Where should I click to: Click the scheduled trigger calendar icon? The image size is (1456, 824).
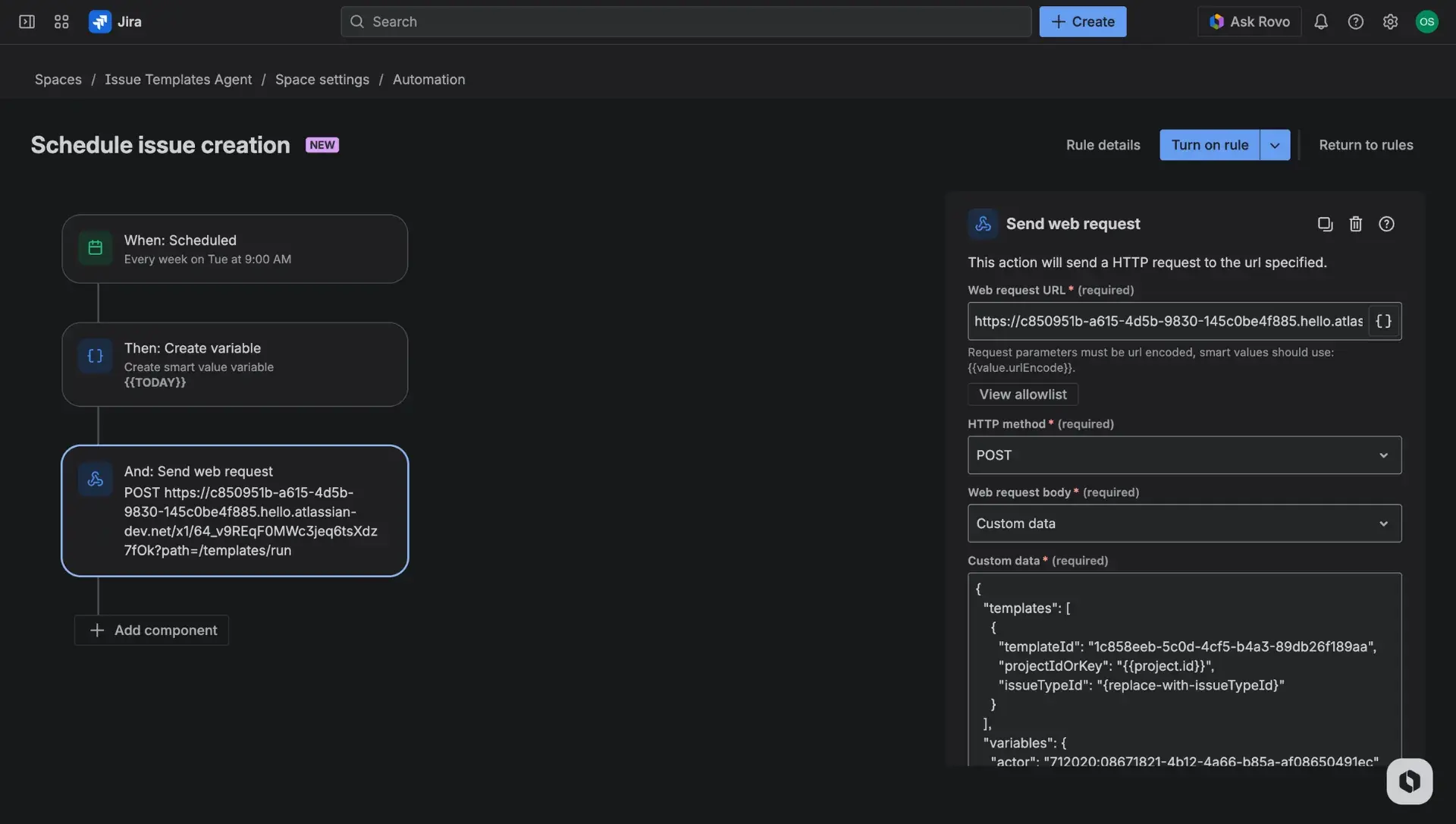(95, 247)
